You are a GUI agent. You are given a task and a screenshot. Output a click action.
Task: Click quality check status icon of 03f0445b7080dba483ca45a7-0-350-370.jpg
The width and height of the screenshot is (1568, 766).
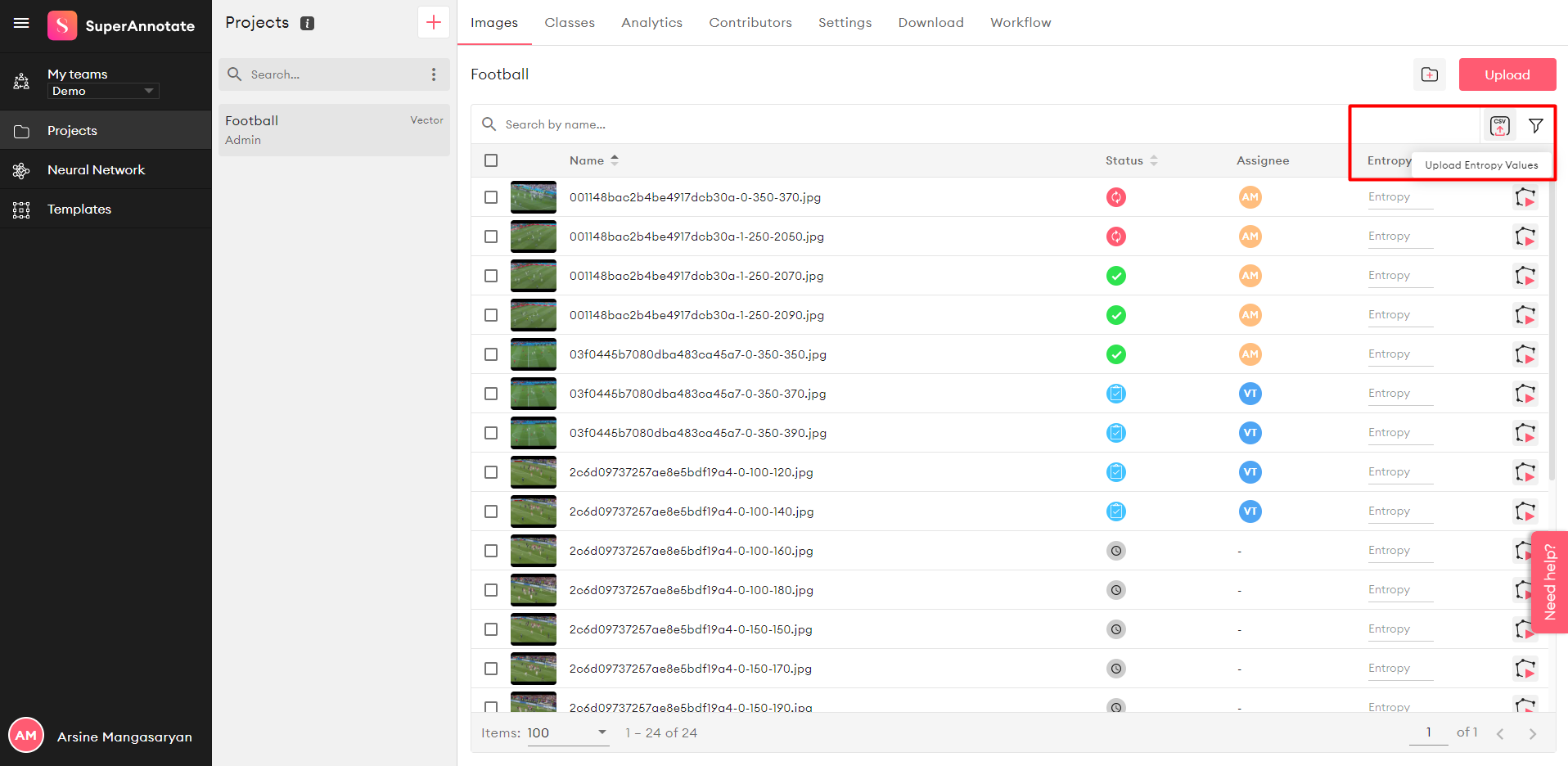[1116, 394]
